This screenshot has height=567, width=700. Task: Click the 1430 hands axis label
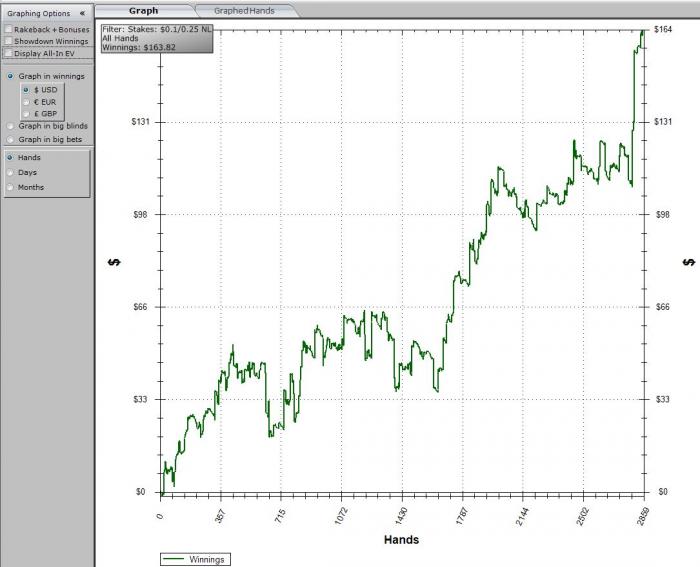tap(401, 516)
